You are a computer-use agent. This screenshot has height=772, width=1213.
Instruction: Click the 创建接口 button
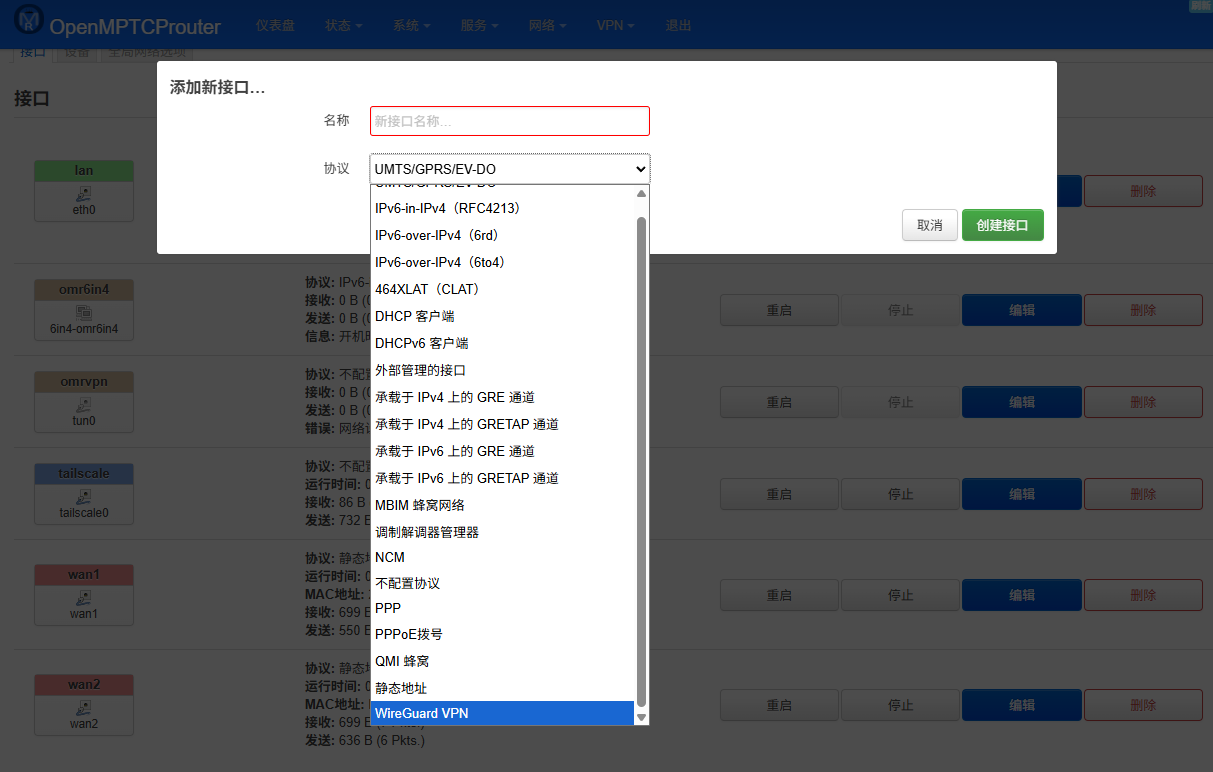[1003, 225]
